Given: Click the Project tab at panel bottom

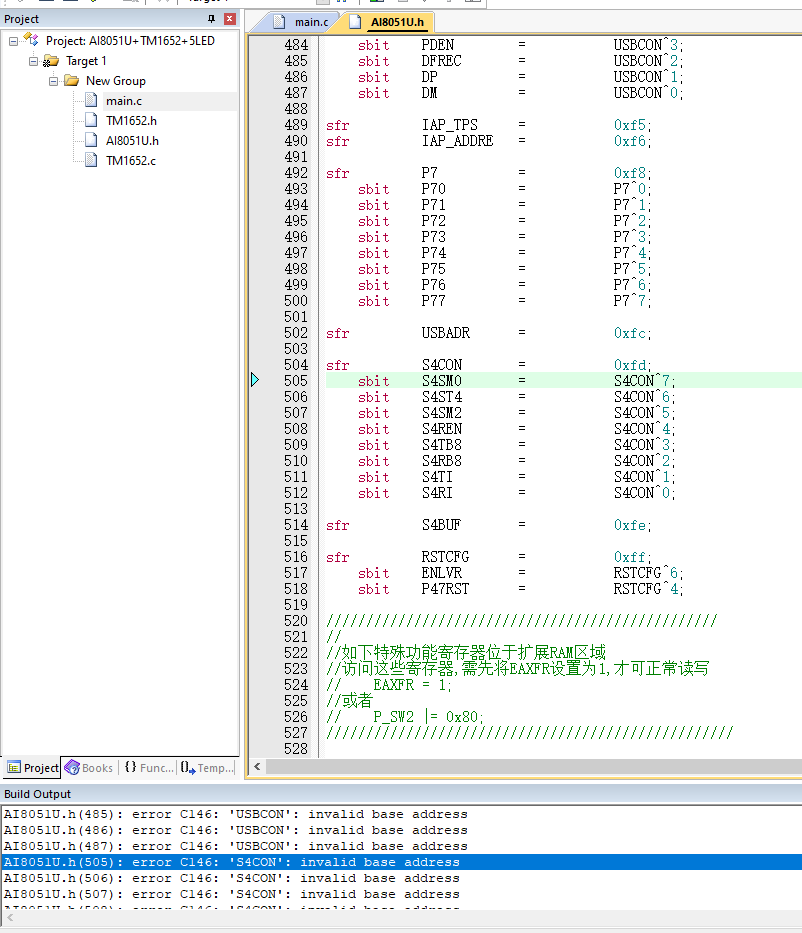Looking at the screenshot, I should [33, 768].
